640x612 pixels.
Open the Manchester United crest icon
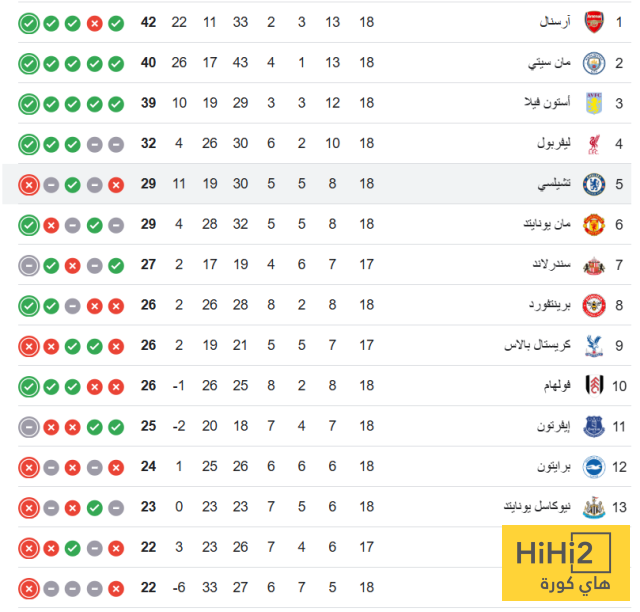(x=594, y=225)
